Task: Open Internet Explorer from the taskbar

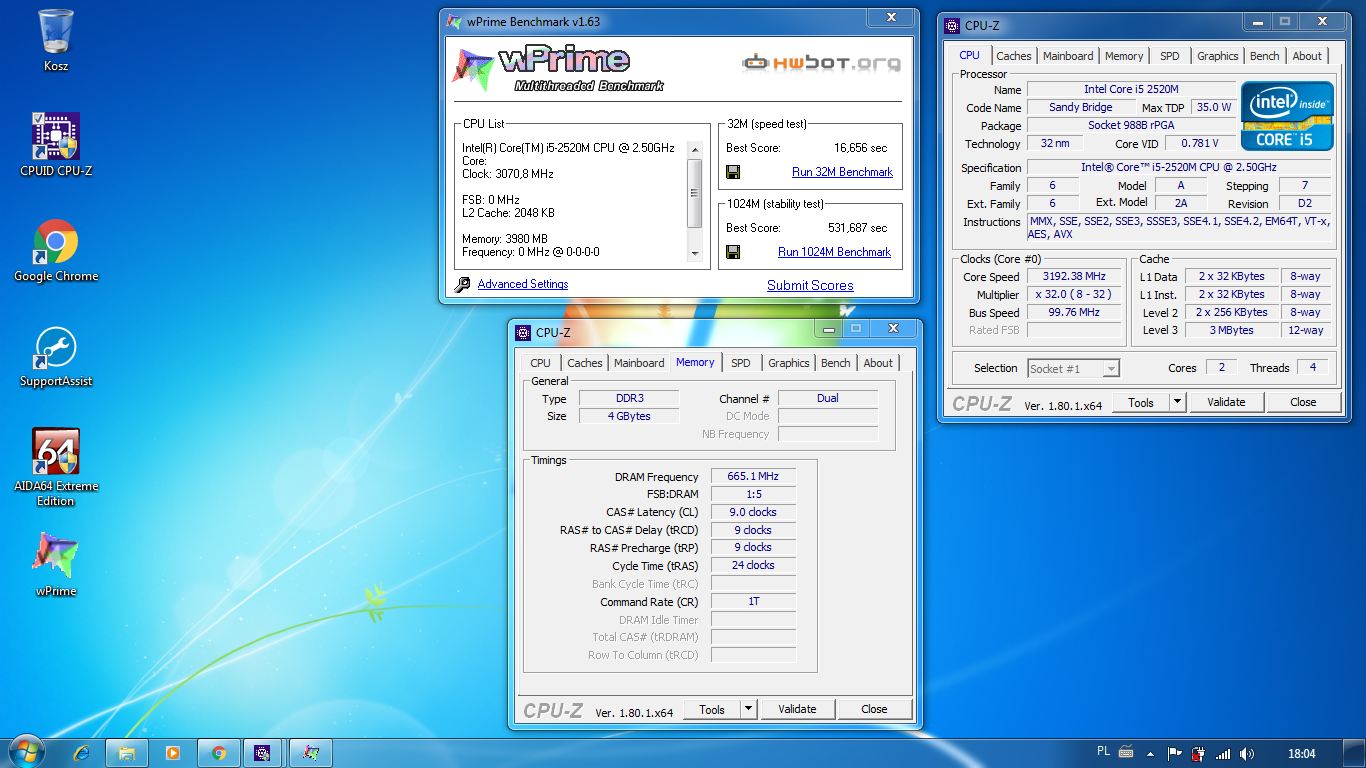Action: (81, 753)
